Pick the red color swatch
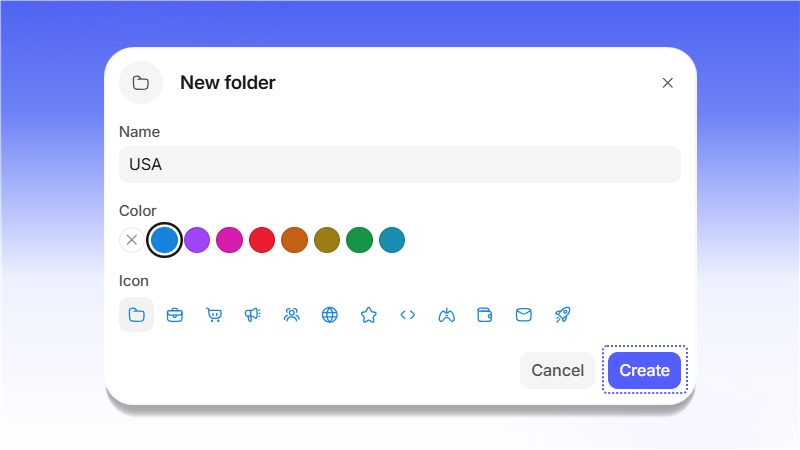Screen dimensions: 800x450 click(x=262, y=240)
